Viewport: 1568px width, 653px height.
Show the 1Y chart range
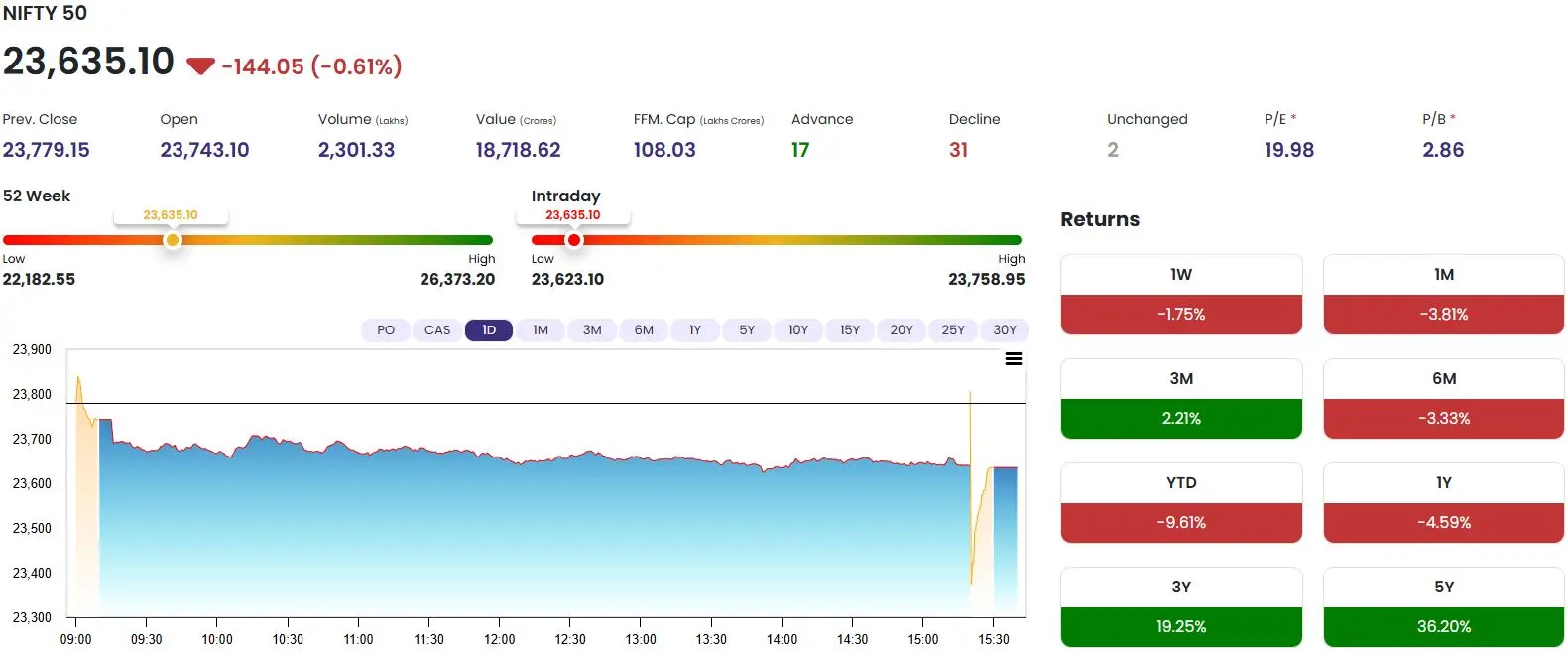[695, 330]
